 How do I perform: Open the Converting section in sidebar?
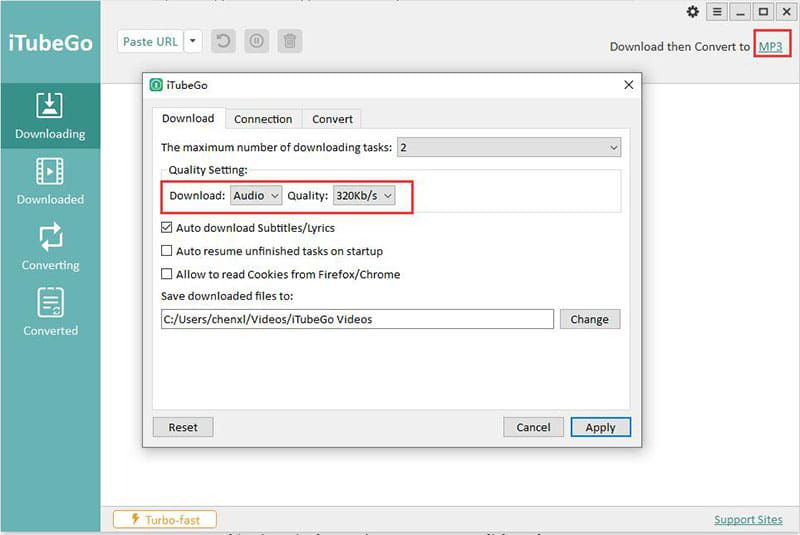tap(50, 247)
